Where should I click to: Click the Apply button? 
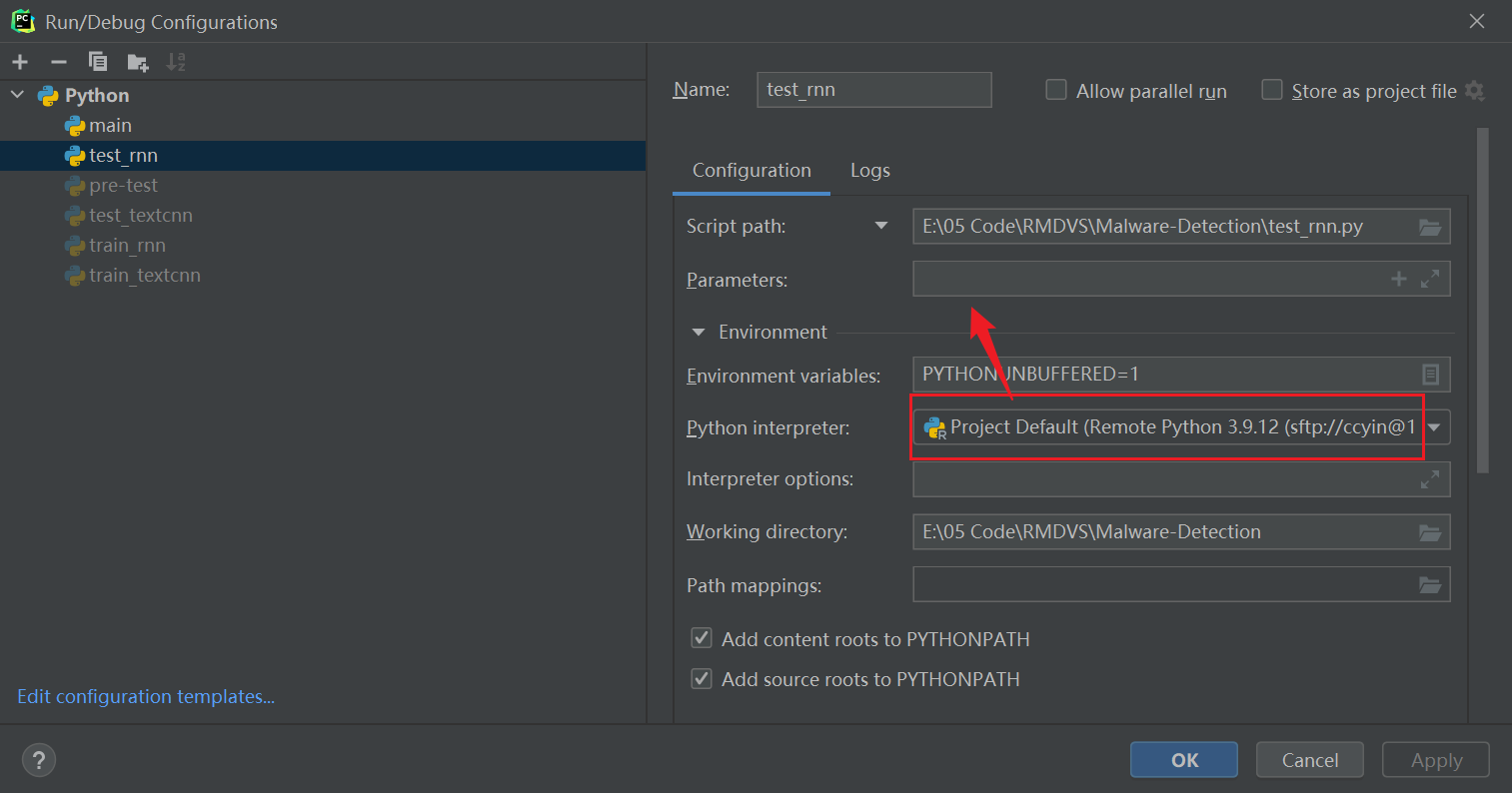tap(1436, 760)
